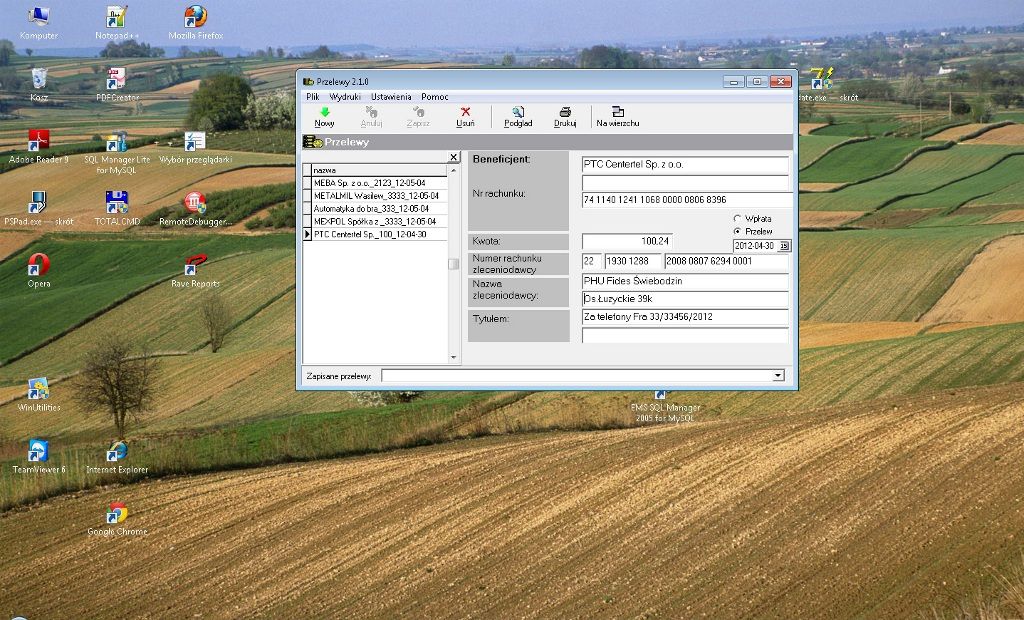The image size is (1024, 620).
Task: Click the account number field 74 1140 1241
Action: click(687, 200)
